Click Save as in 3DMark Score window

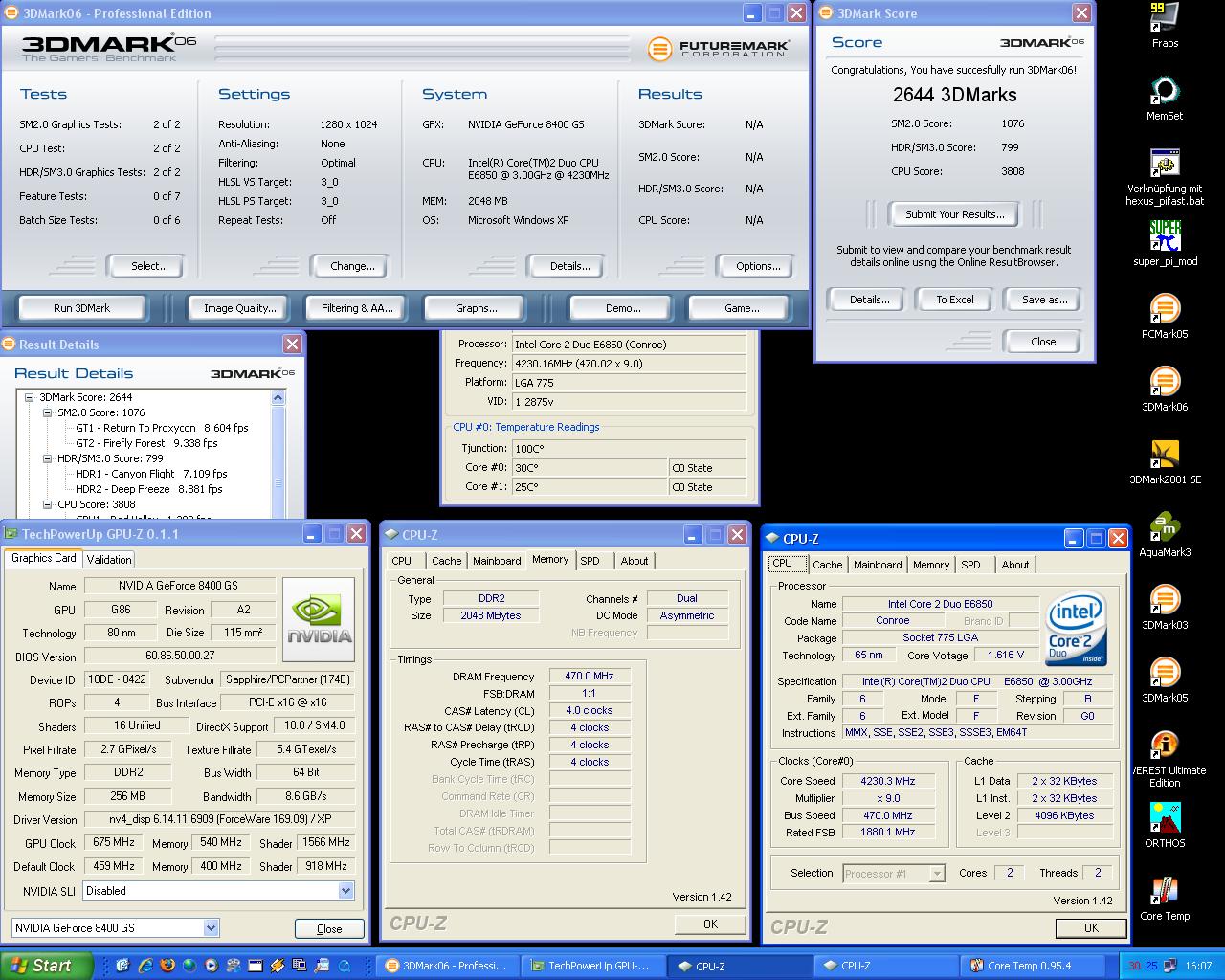(1043, 300)
